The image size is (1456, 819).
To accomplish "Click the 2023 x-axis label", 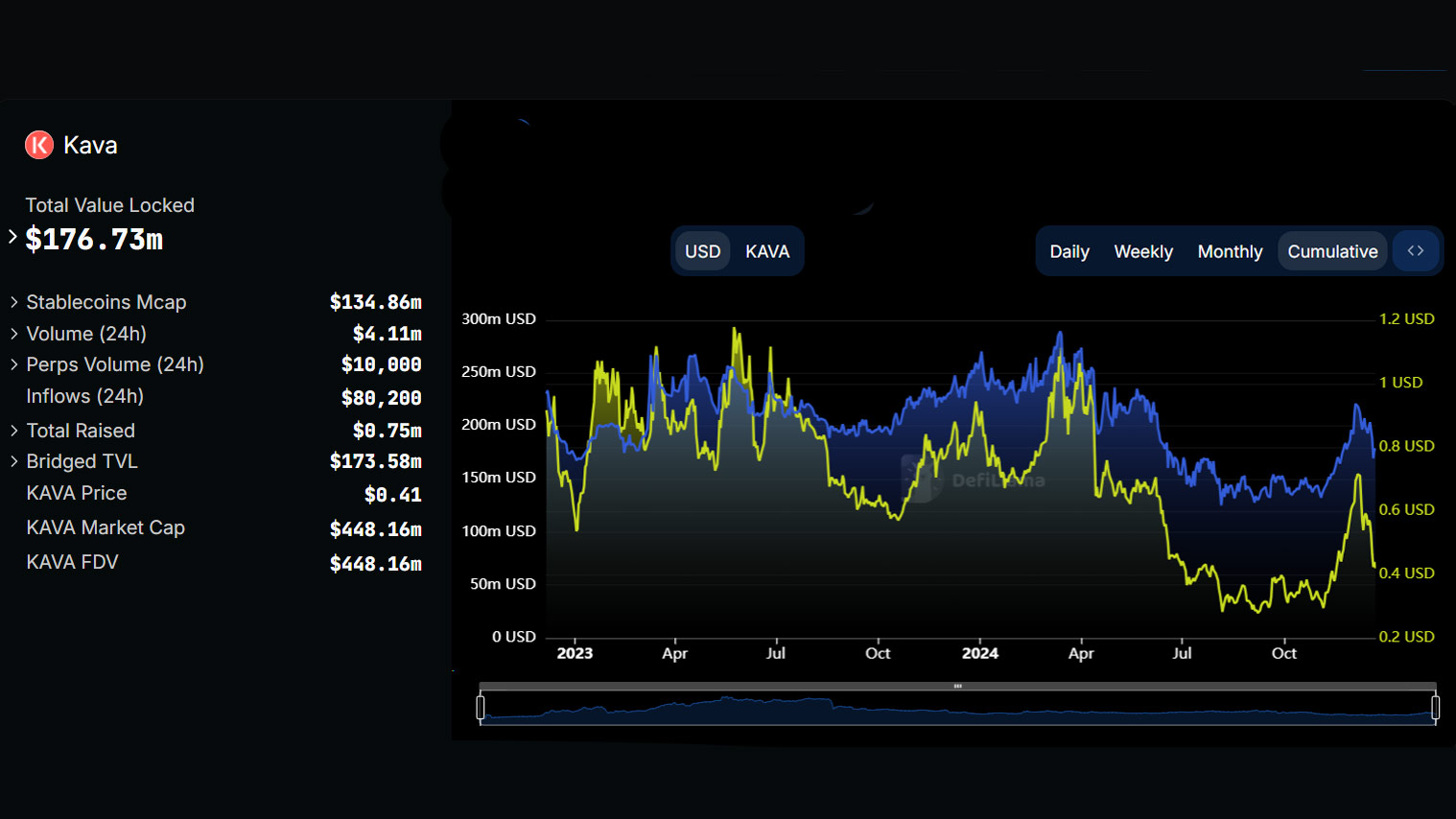I will point(575,653).
